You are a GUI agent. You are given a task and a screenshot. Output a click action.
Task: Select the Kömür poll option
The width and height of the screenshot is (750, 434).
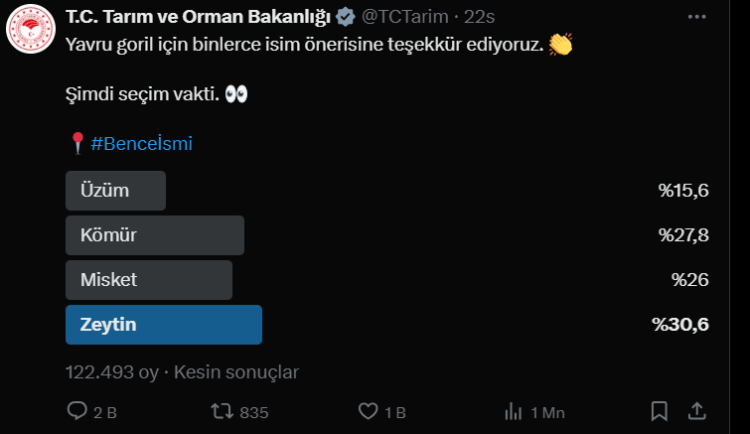coord(154,235)
